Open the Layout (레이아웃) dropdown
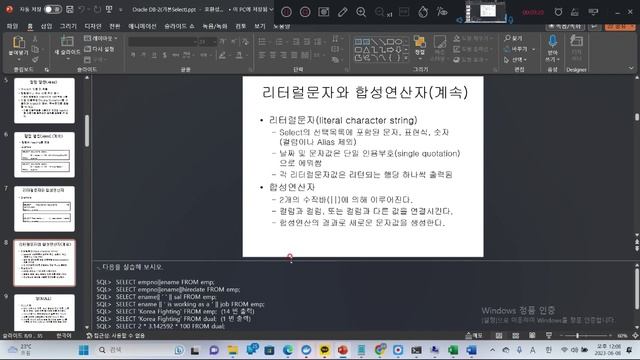This screenshot has height=360, width=640. coord(101,38)
